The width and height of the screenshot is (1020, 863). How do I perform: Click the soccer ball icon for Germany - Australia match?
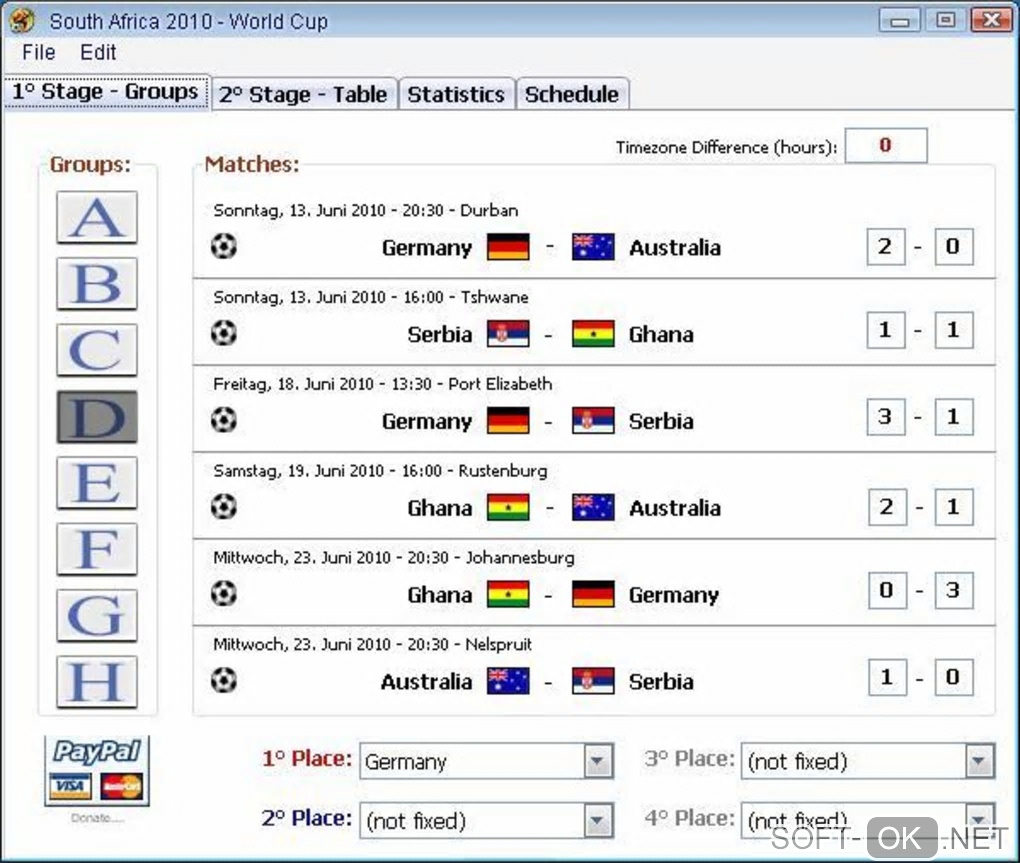click(224, 246)
